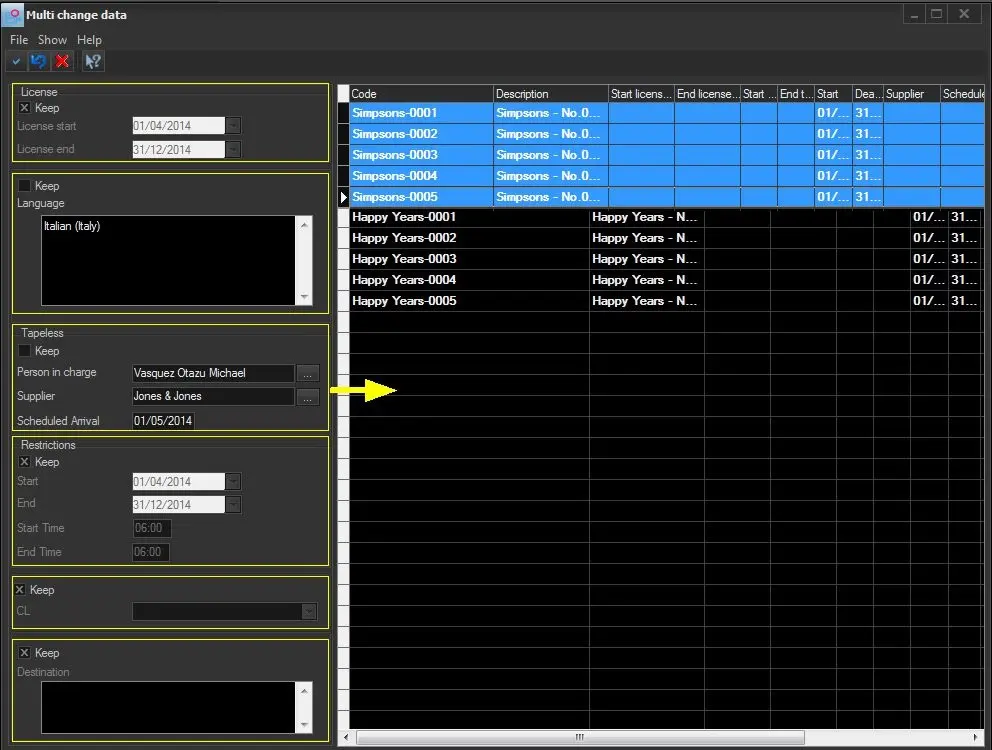
Task: Tick the Keep checkbox under Tapeless
Action: click(25, 351)
